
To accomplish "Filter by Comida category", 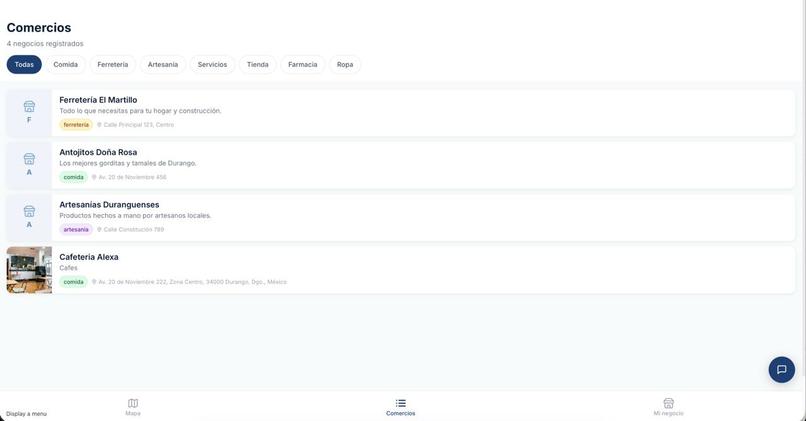I will click(66, 64).
